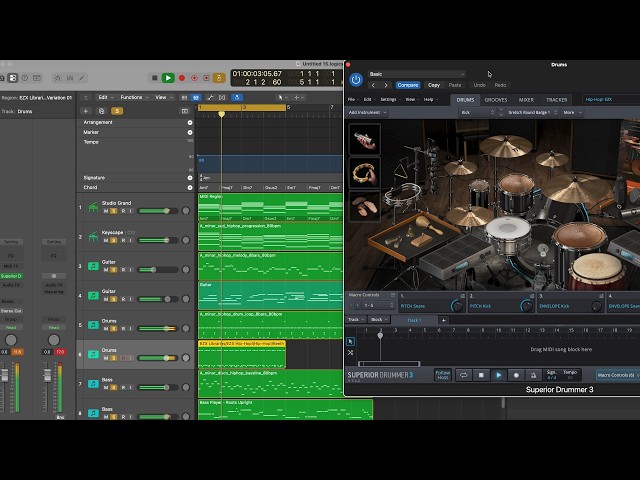The width and height of the screenshot is (640, 480).
Task: Click the plus button on the Arrangement track
Action: [190, 122]
